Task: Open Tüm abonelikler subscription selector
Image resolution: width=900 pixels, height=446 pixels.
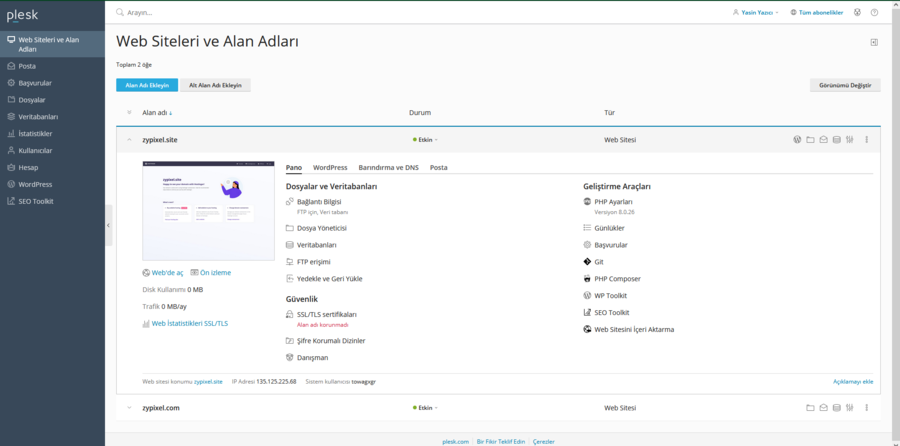Action: 817,12
